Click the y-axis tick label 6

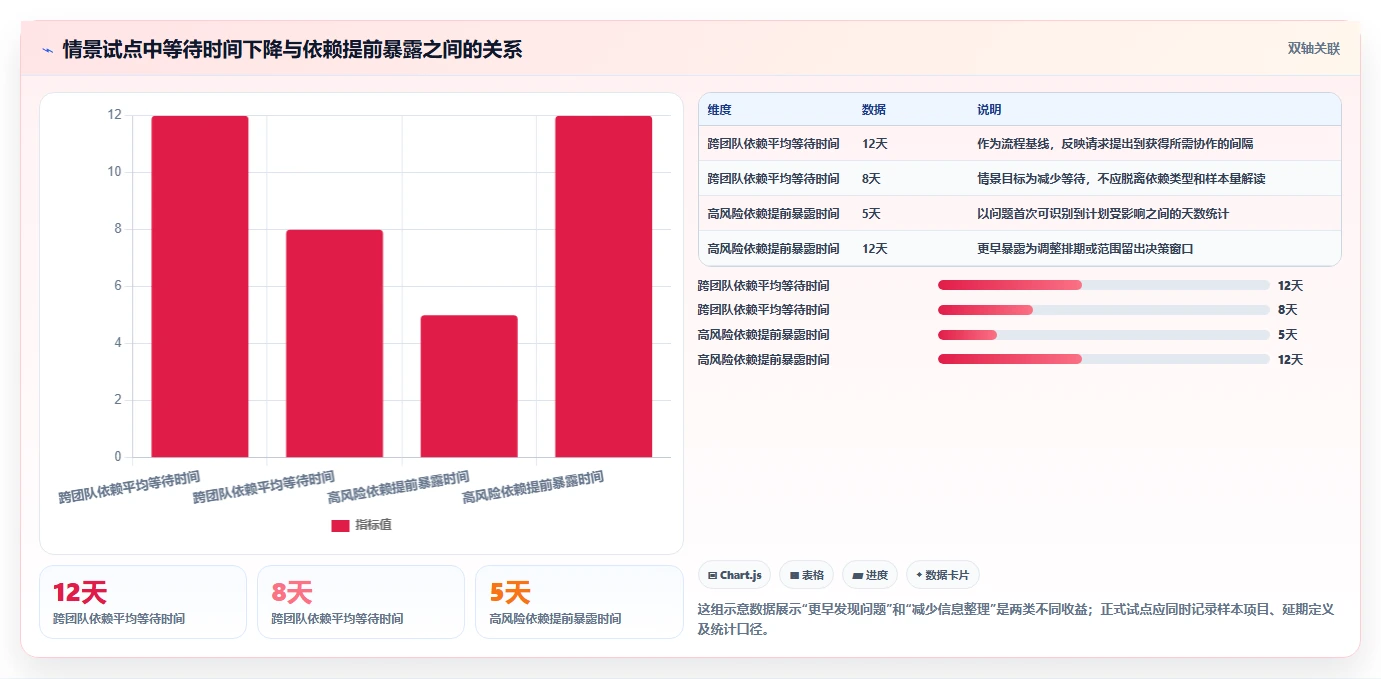117,286
